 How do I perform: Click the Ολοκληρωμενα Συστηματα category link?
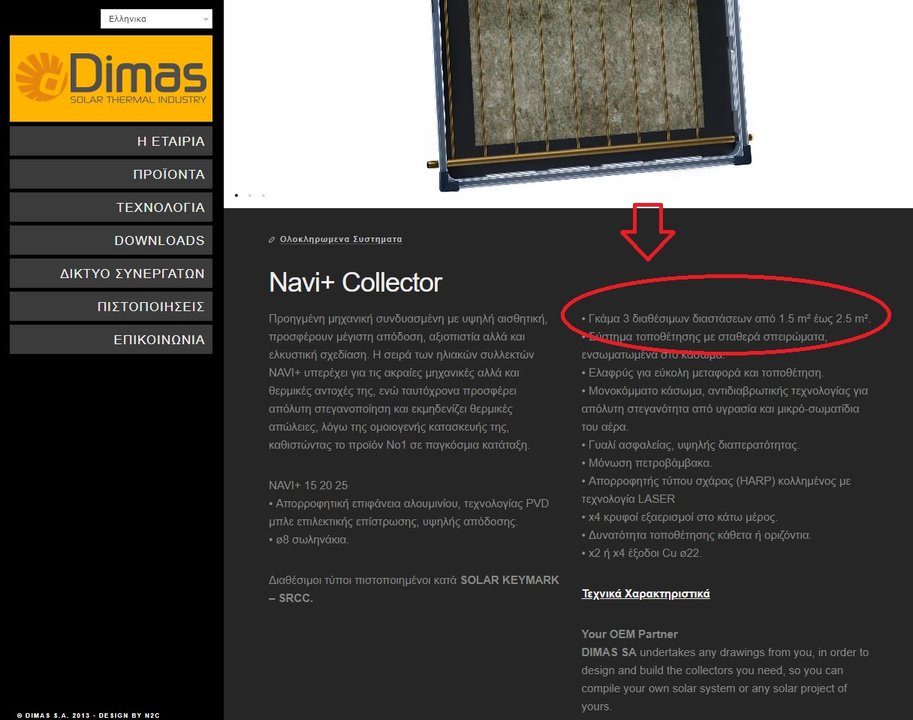[341, 239]
